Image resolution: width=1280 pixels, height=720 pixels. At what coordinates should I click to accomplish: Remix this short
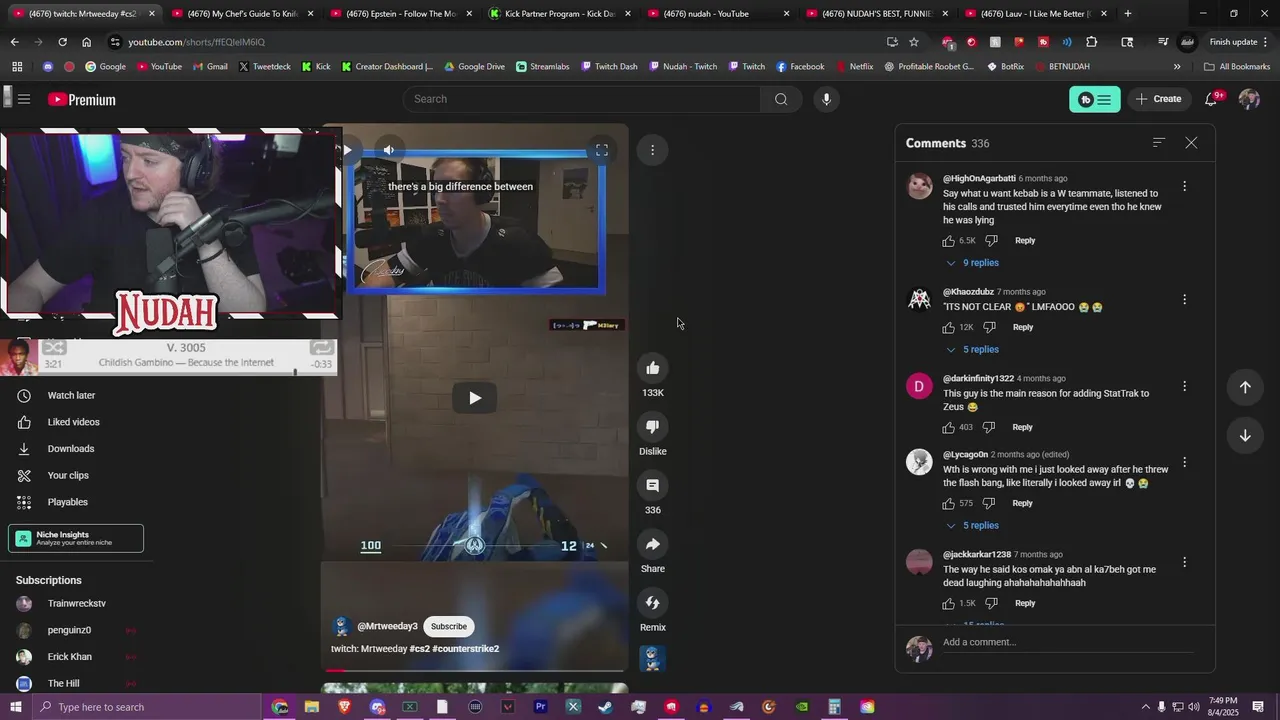point(652,603)
